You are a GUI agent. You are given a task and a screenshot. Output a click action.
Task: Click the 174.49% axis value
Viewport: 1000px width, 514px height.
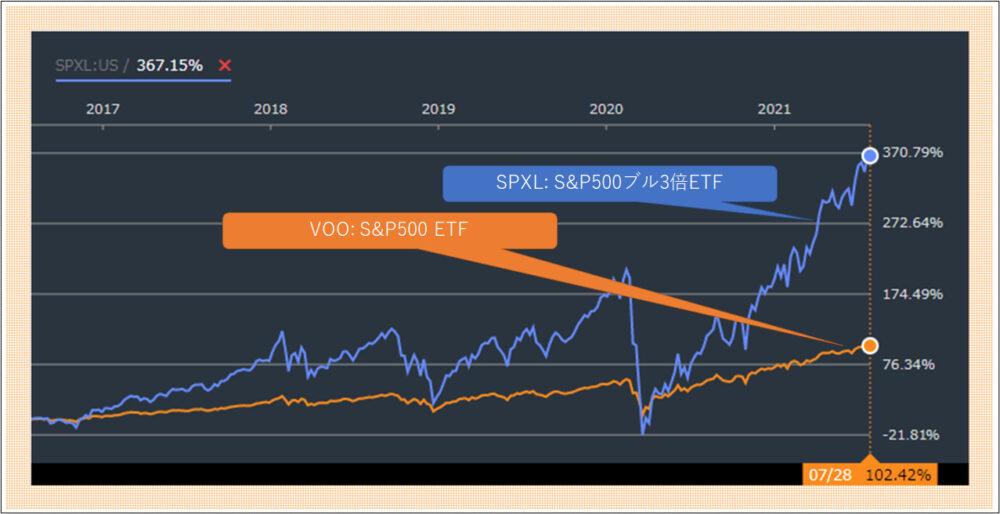tap(913, 294)
